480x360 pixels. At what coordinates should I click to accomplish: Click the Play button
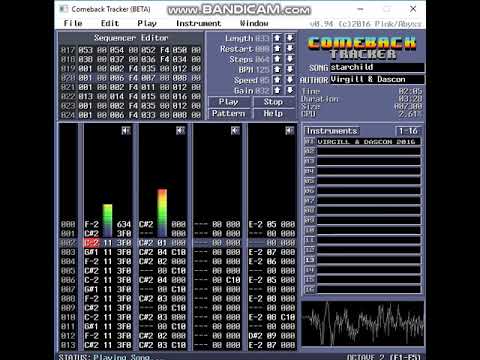(x=229, y=102)
